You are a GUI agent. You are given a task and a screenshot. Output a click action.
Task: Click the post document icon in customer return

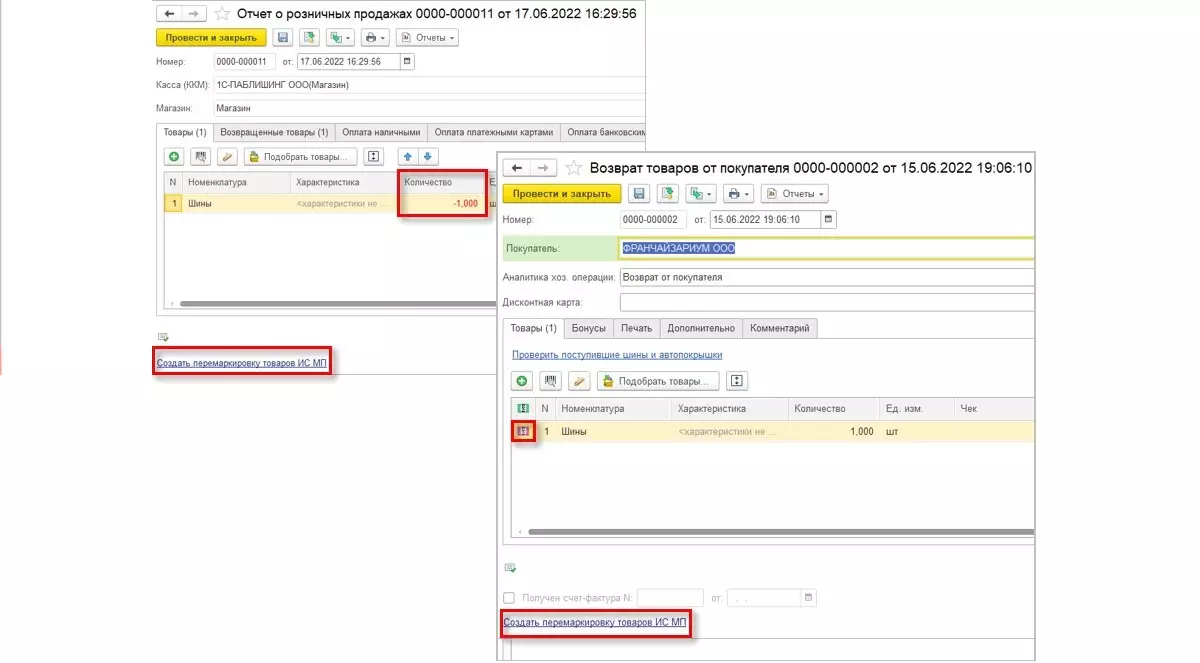pyautogui.click(x=667, y=193)
